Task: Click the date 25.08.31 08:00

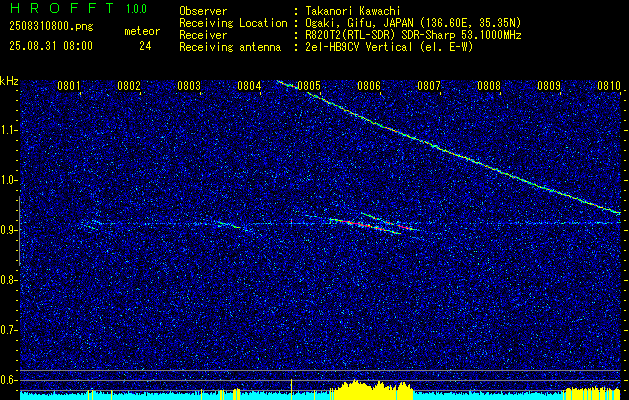Action: click(x=51, y=46)
